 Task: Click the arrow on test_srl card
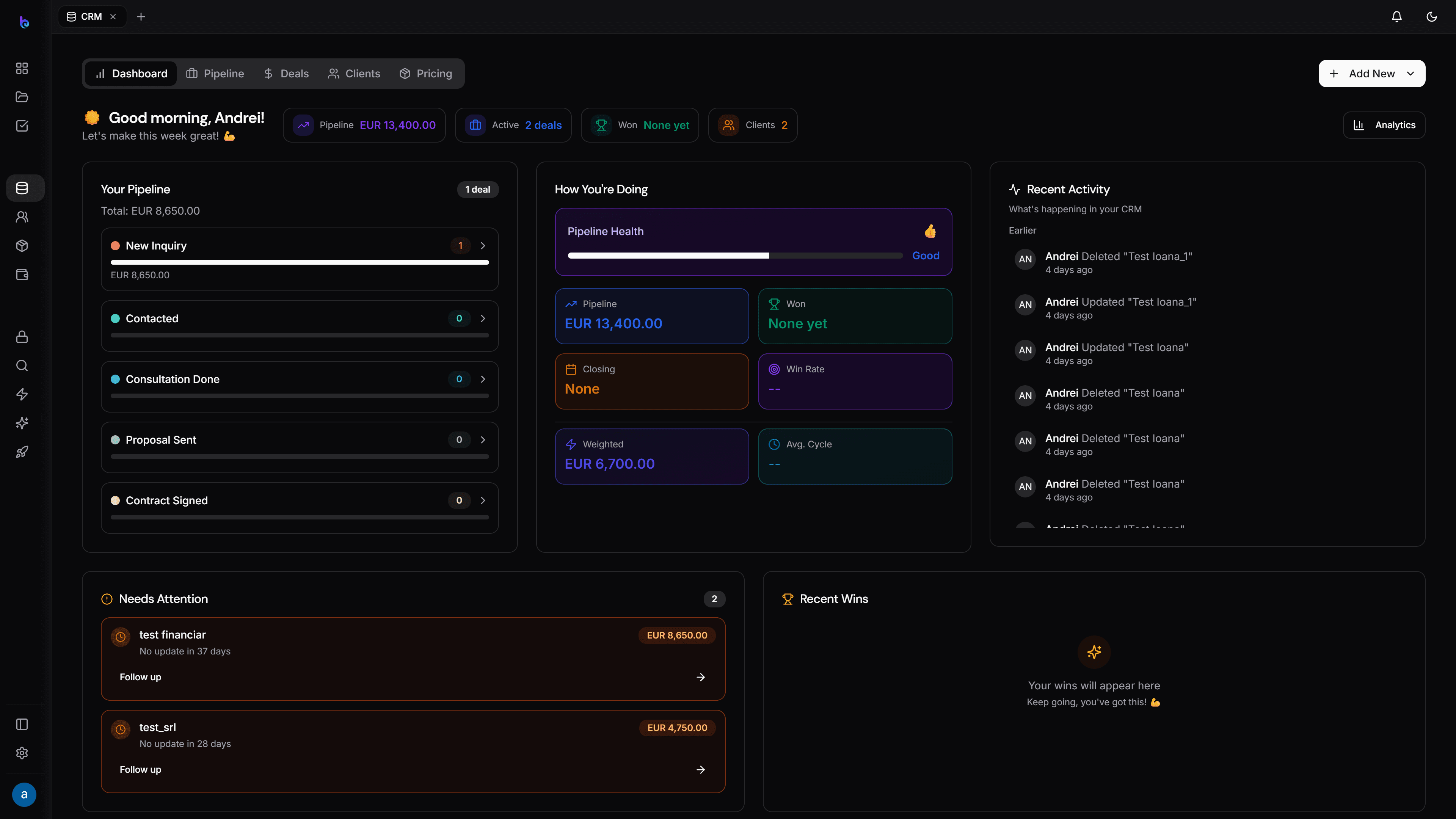click(701, 770)
